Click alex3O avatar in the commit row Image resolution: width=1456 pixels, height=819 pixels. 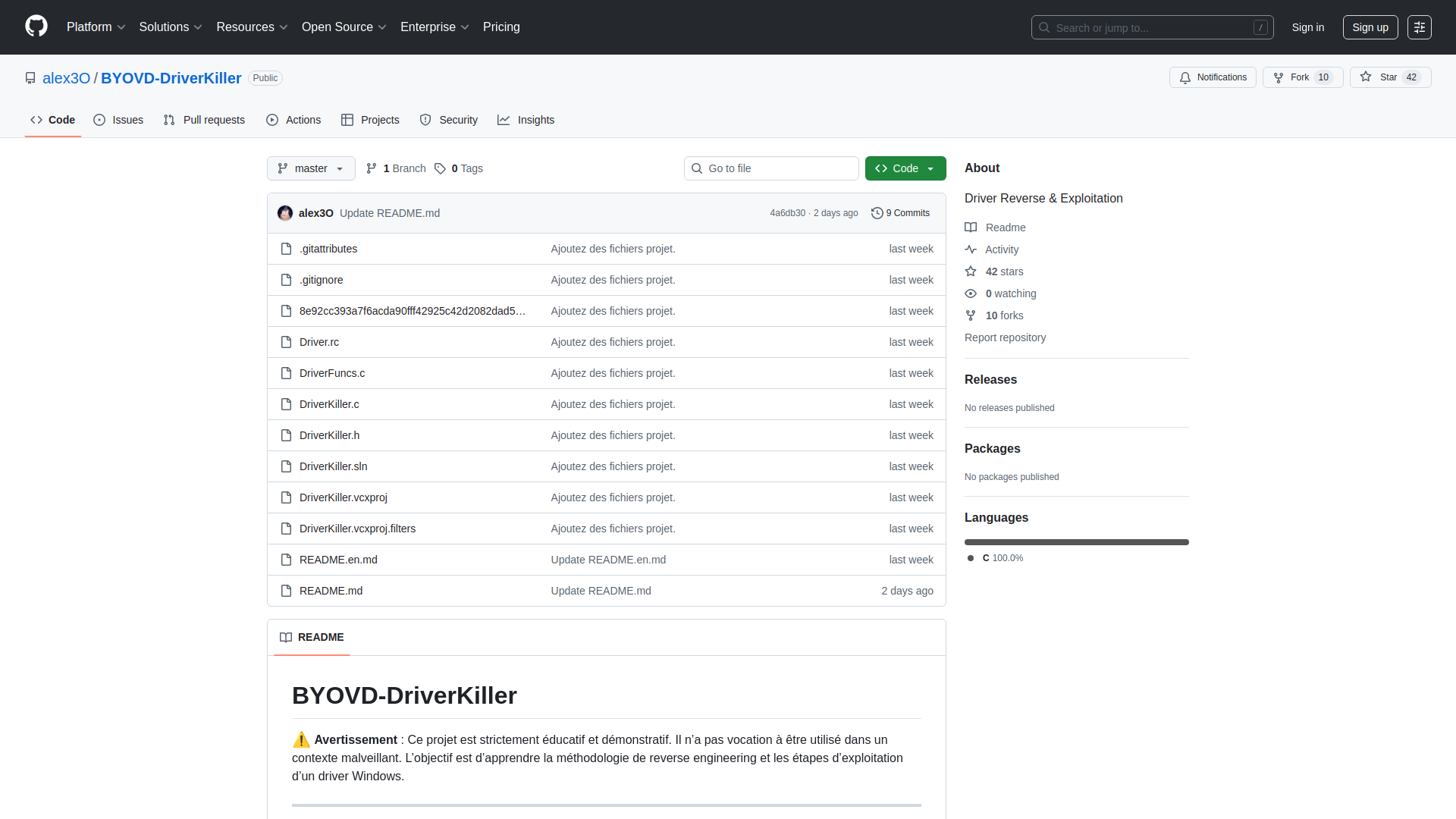click(285, 213)
